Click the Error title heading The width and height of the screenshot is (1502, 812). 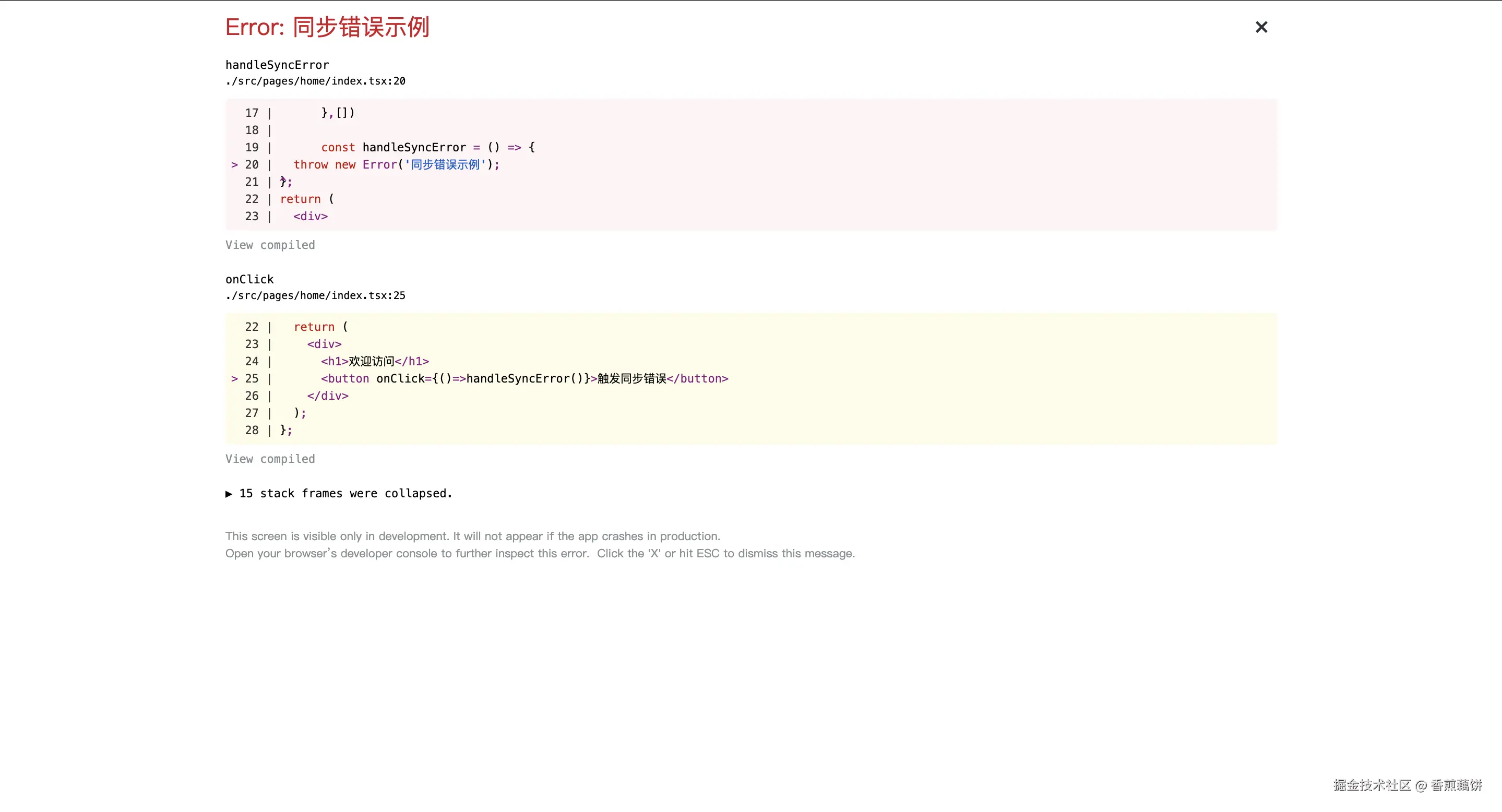327,27
